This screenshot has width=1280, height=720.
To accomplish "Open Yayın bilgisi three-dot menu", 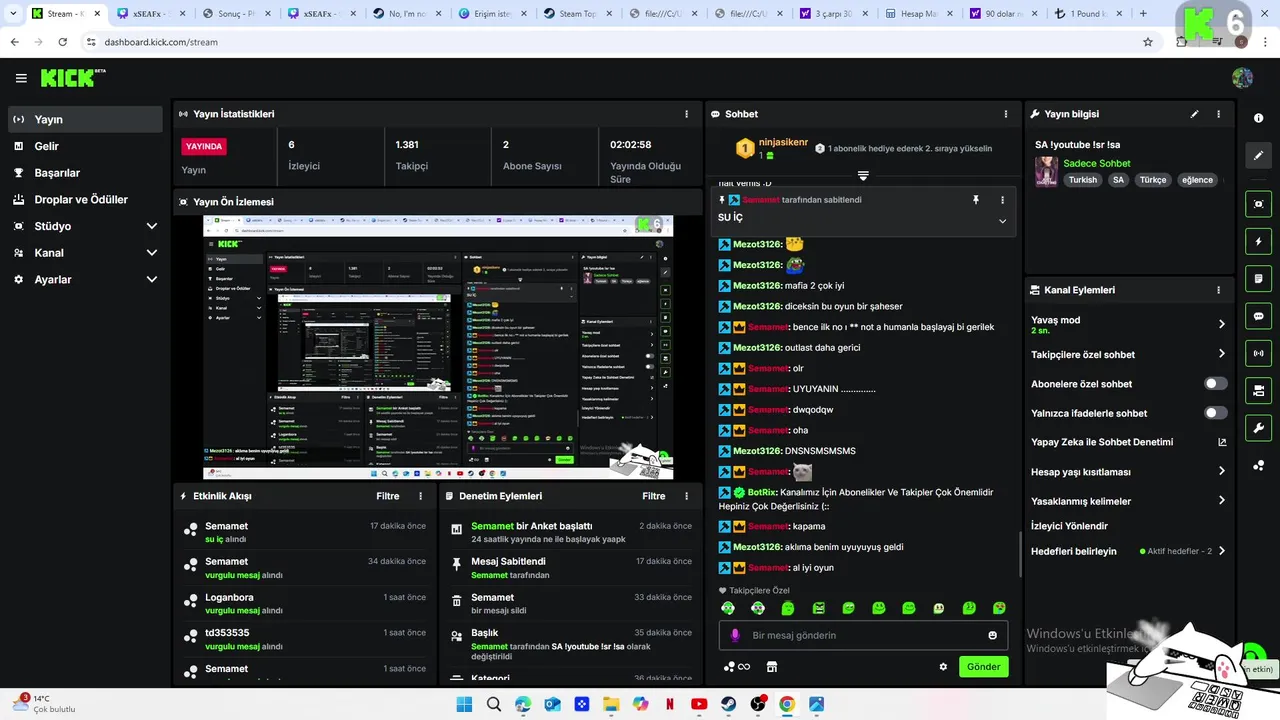I will [1218, 114].
